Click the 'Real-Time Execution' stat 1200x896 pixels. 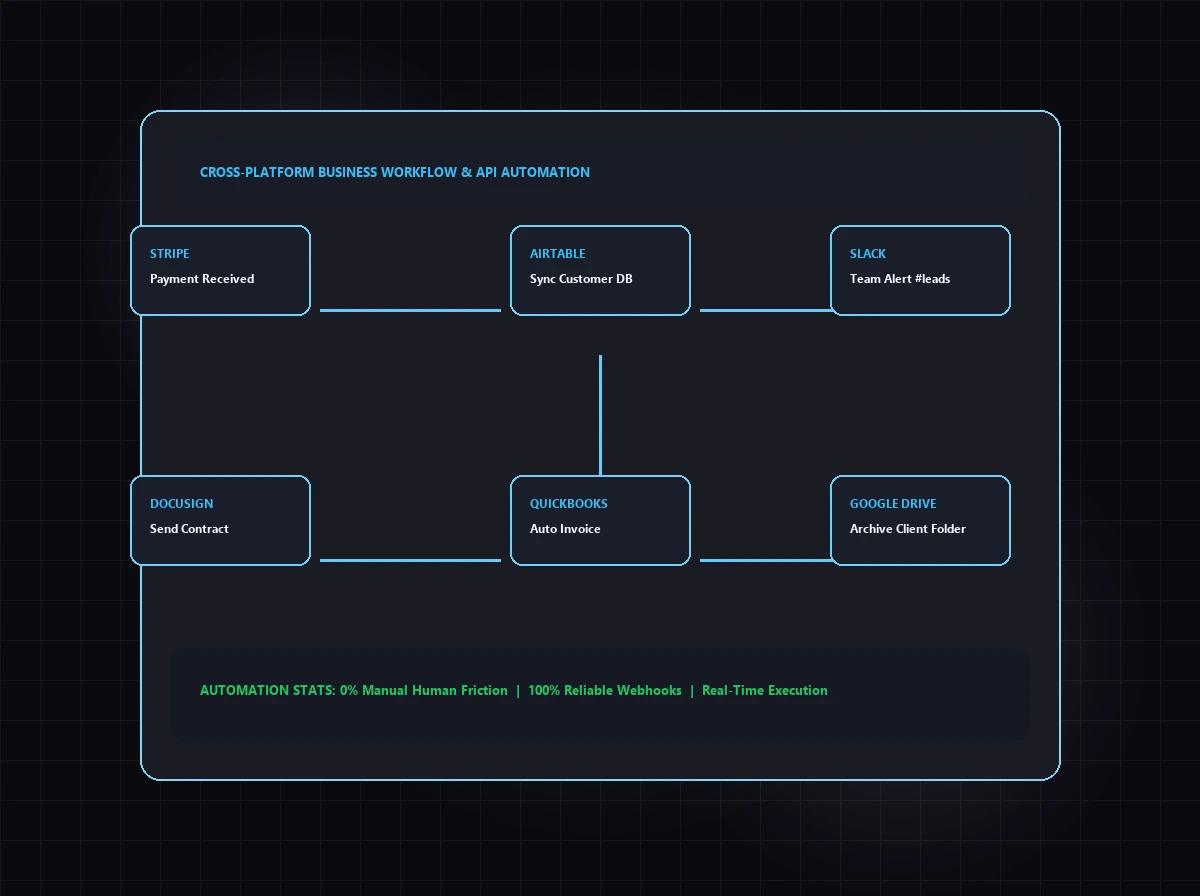pyautogui.click(x=765, y=690)
